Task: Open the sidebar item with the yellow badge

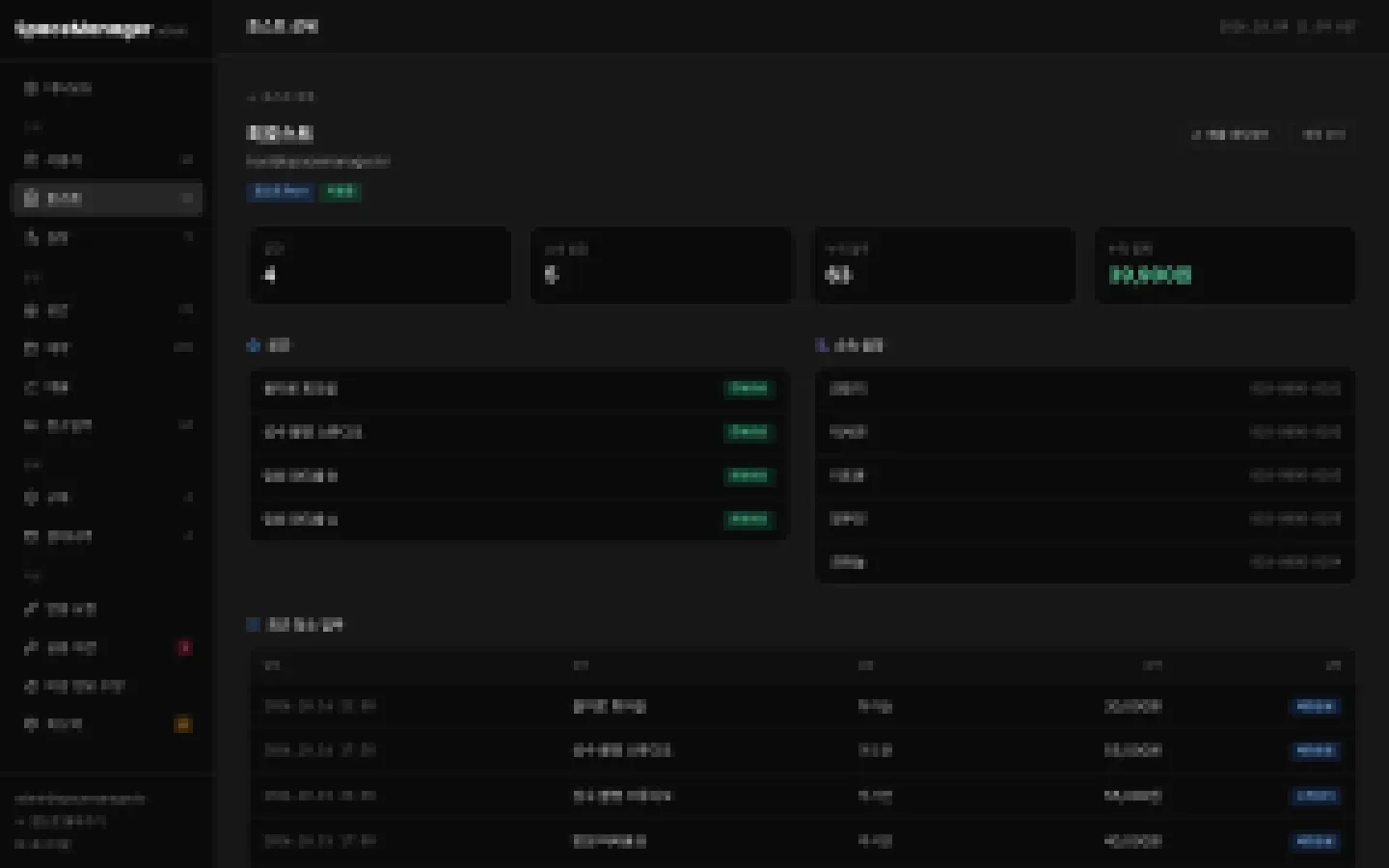Action: point(107,724)
